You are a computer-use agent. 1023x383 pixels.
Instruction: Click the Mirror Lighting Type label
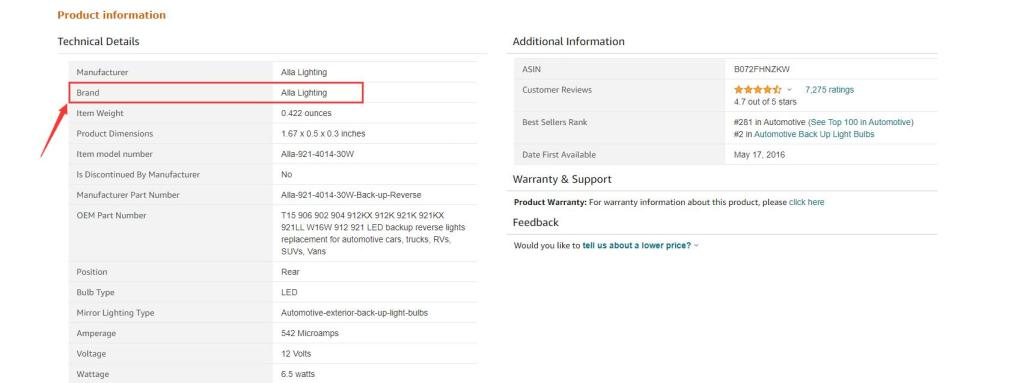point(115,313)
